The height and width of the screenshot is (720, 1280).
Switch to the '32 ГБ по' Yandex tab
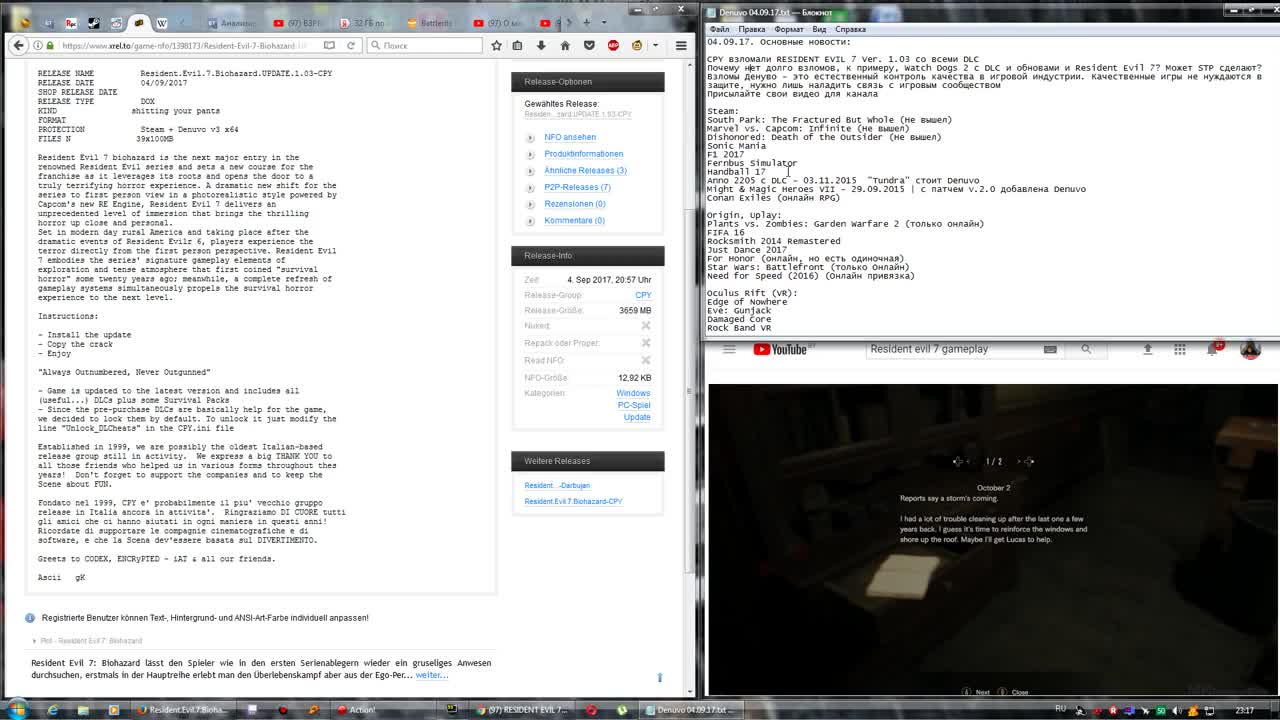364,22
